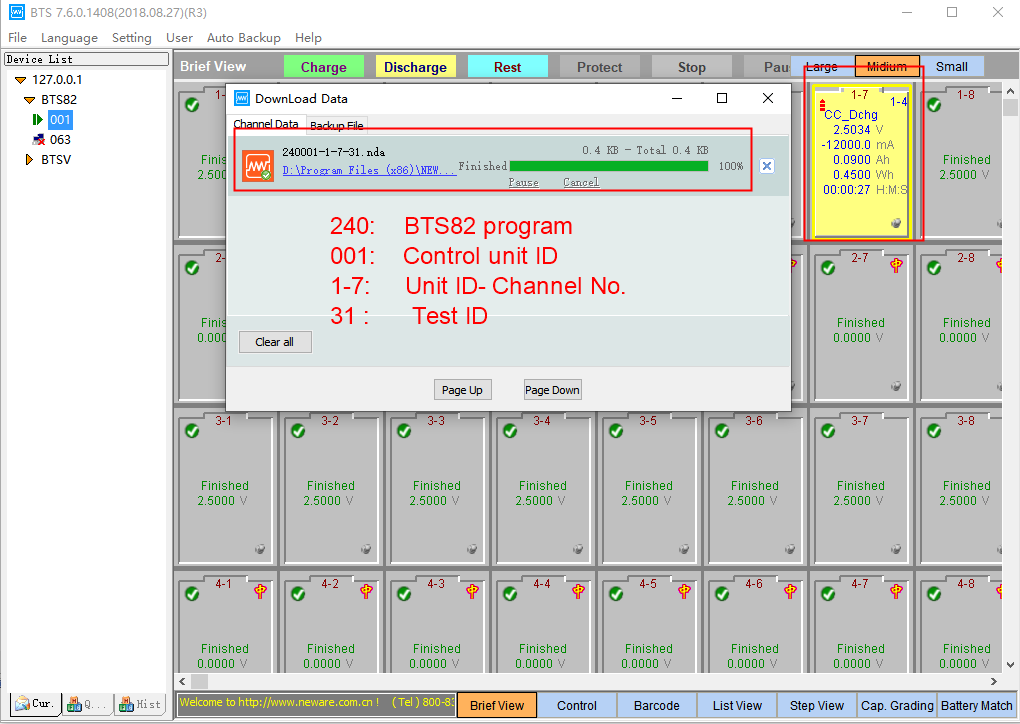1020x724 pixels.
Task: Click the yellow pin icon on channel 4-4
Action: coord(578,591)
